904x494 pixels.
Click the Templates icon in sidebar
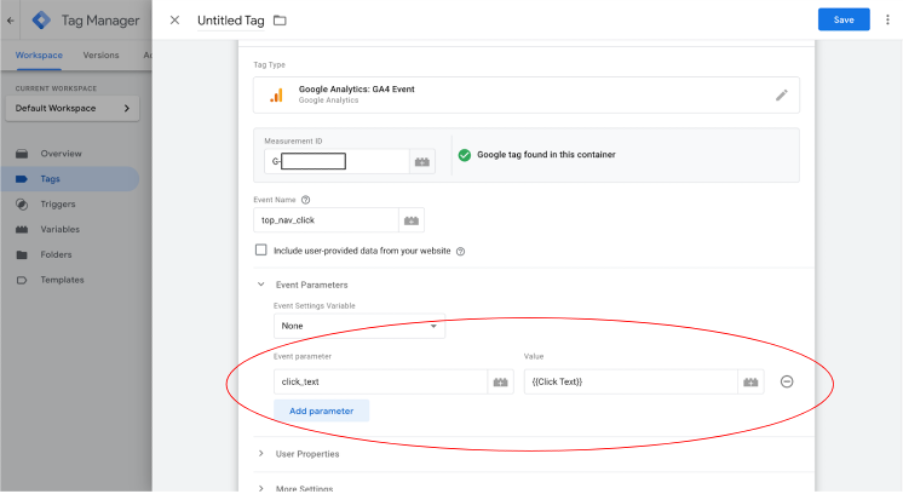(x=22, y=280)
